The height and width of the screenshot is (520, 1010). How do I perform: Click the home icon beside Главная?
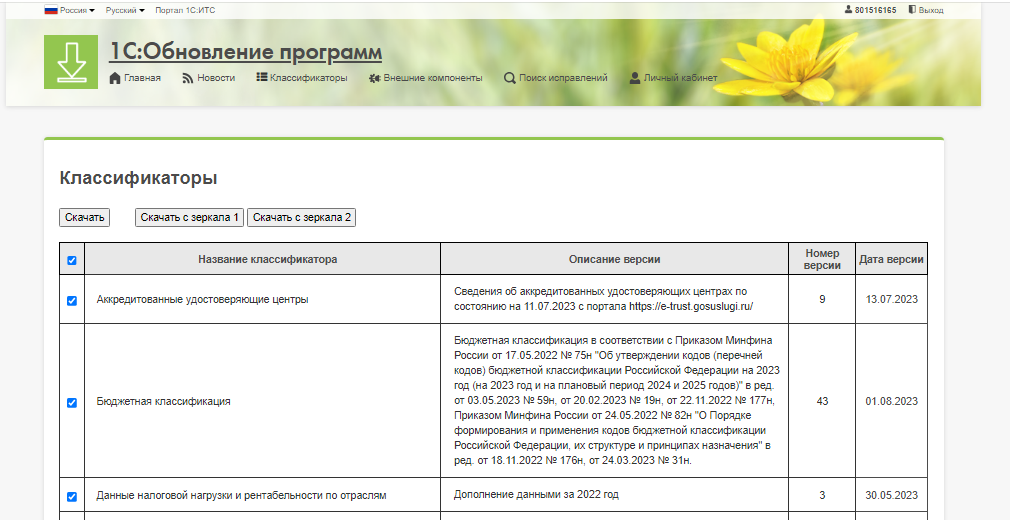coord(115,78)
